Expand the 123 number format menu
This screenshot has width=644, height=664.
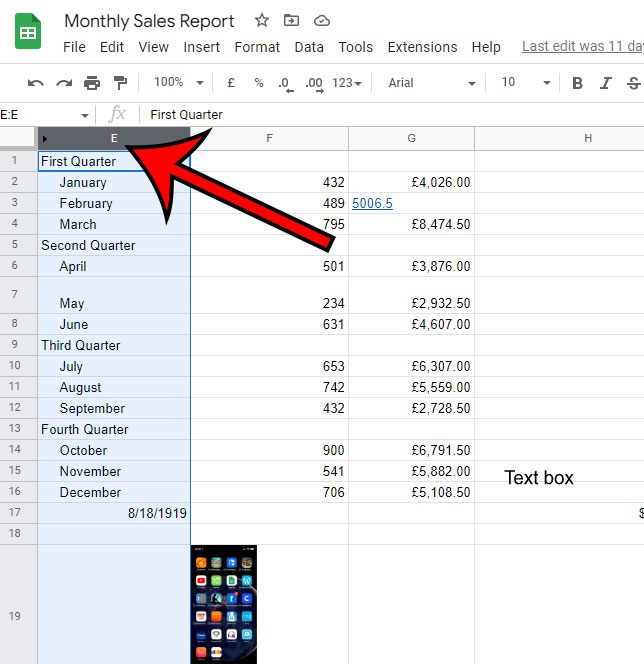[x=347, y=83]
